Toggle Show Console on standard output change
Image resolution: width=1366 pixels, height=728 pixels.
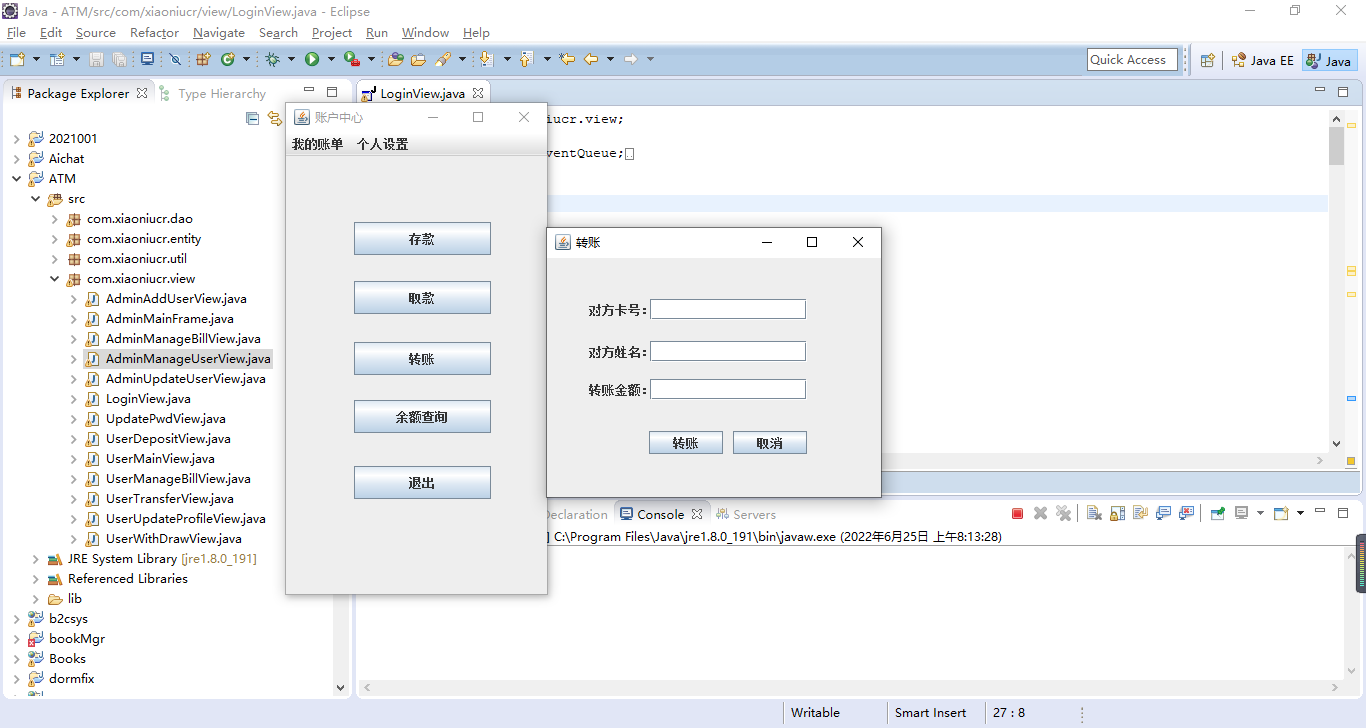(1163, 513)
